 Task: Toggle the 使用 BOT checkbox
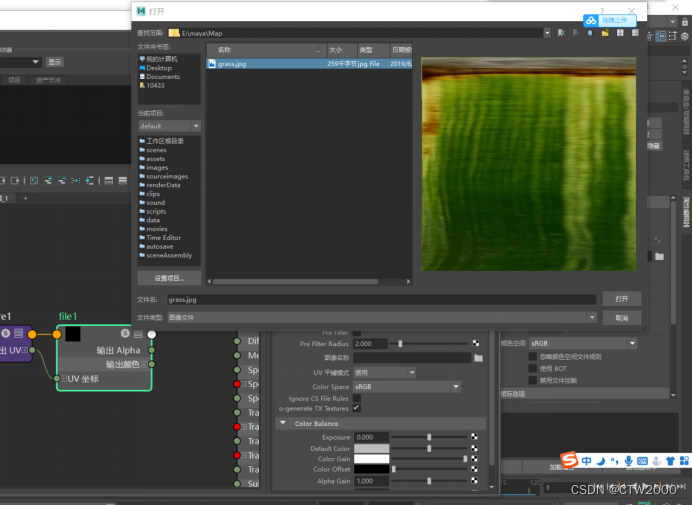coord(533,368)
